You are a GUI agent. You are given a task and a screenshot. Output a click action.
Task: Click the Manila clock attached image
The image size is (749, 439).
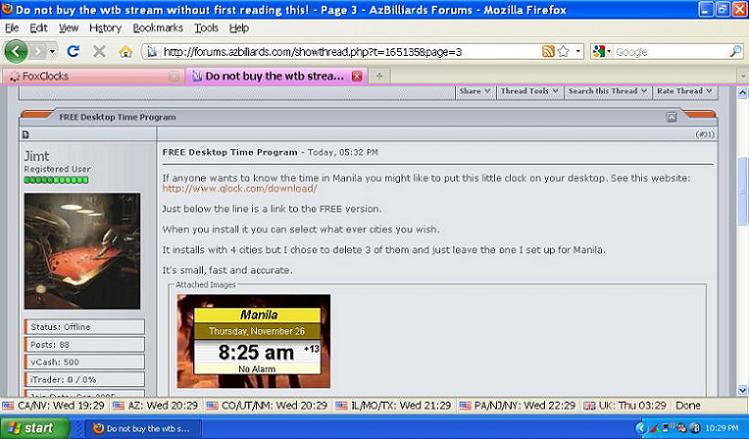(253, 341)
